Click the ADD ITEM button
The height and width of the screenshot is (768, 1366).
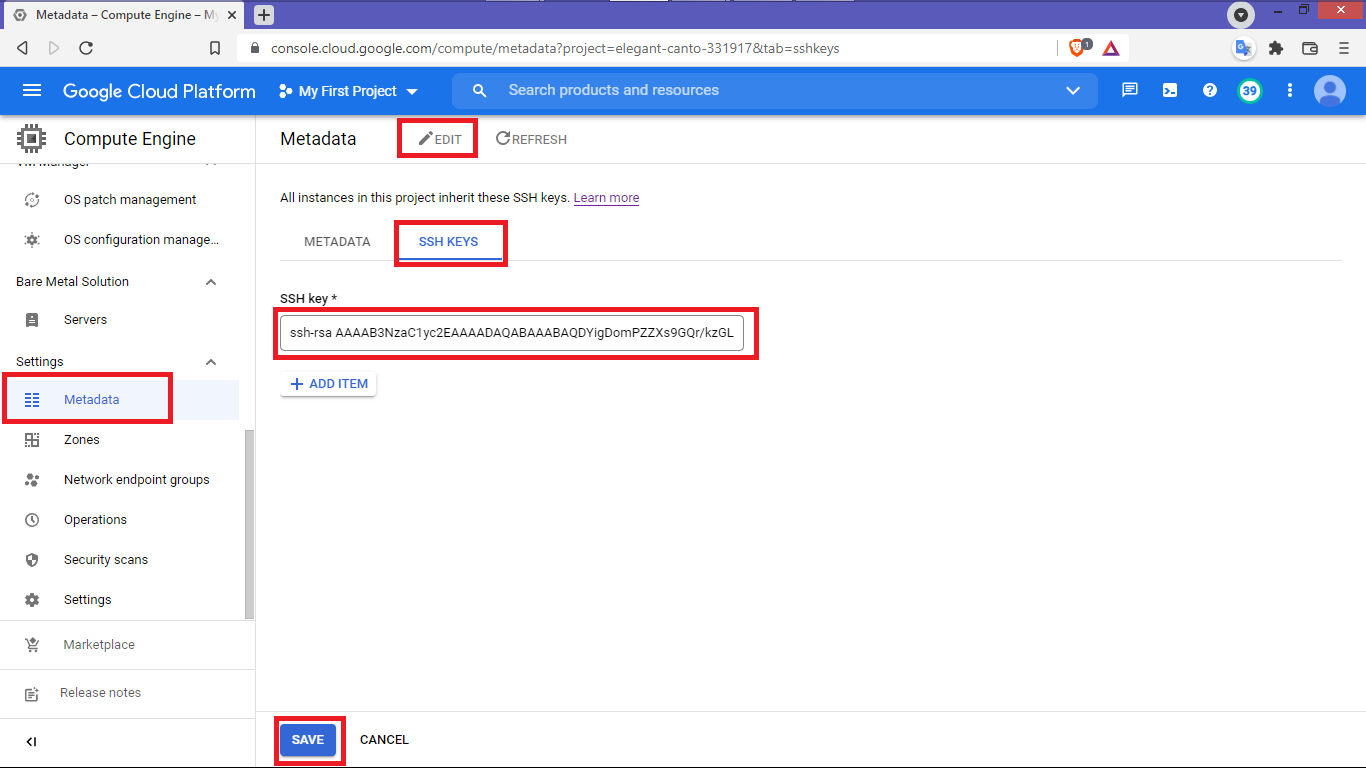coord(329,384)
